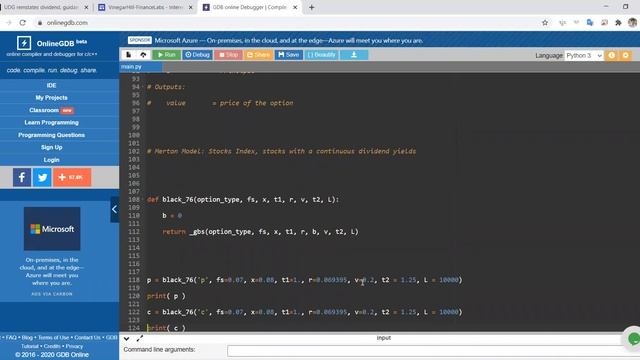Image resolution: width=640 pixels, height=360 pixels.
Task: Click line 122 c = black_76 call
Action: pos(304,312)
